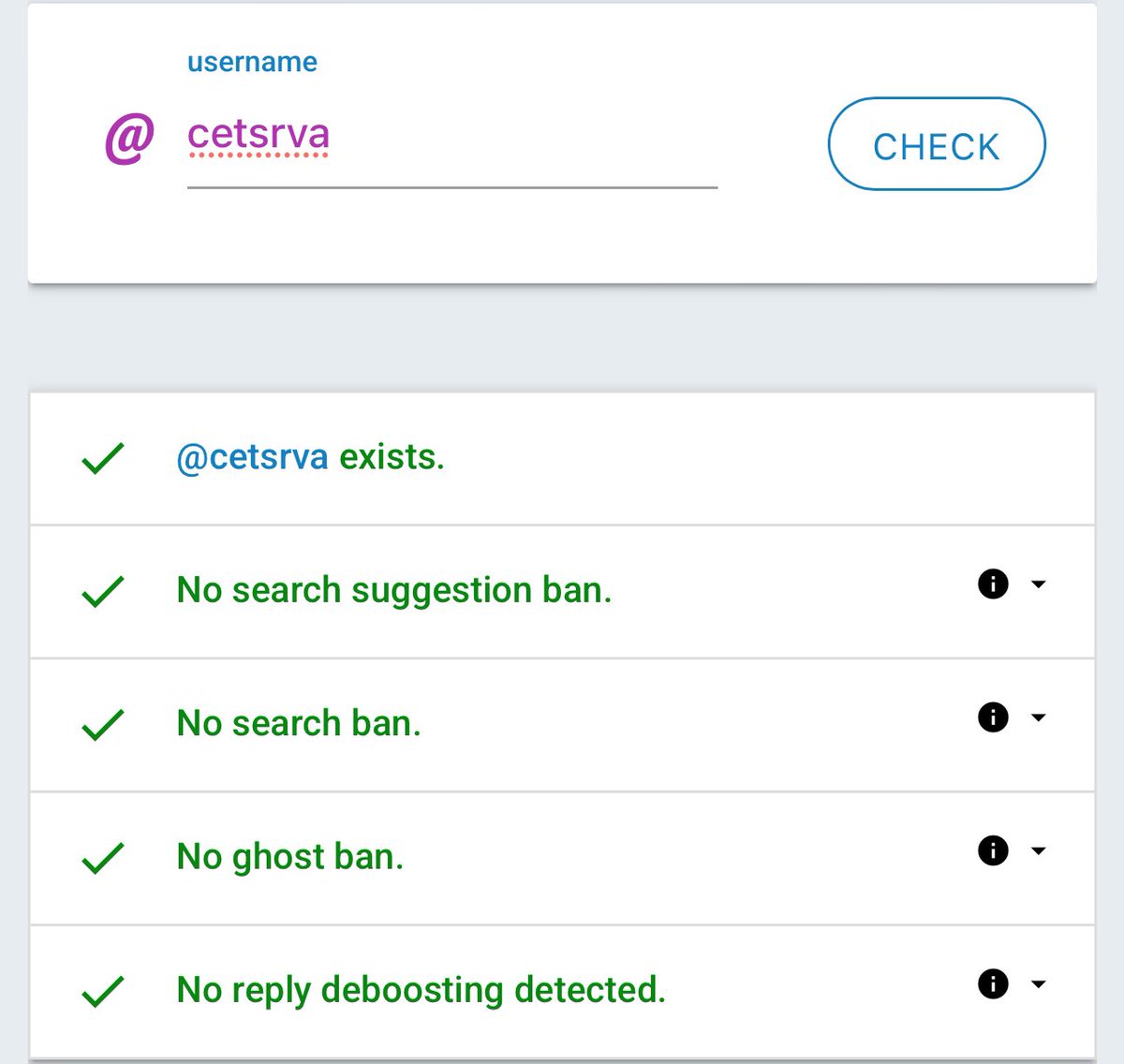Click the purple @ symbol icon
The width and height of the screenshot is (1124, 1064).
point(129,140)
